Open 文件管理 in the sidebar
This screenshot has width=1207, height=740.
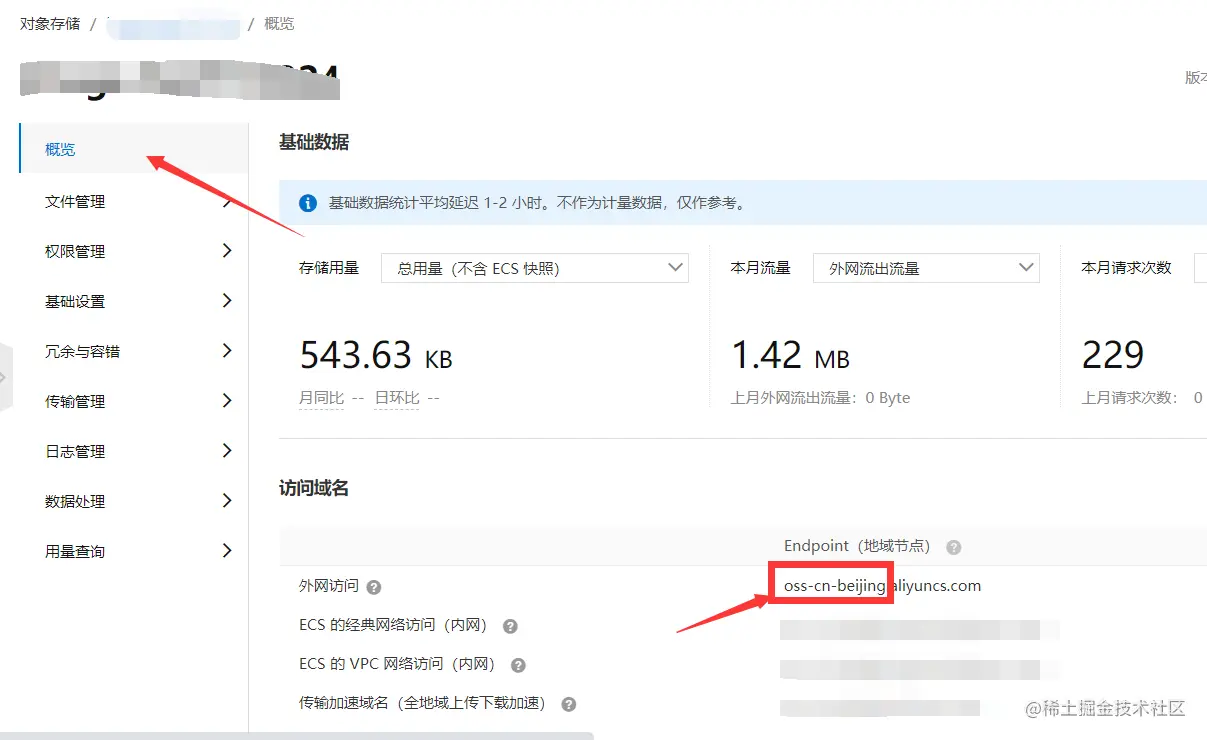pos(133,201)
